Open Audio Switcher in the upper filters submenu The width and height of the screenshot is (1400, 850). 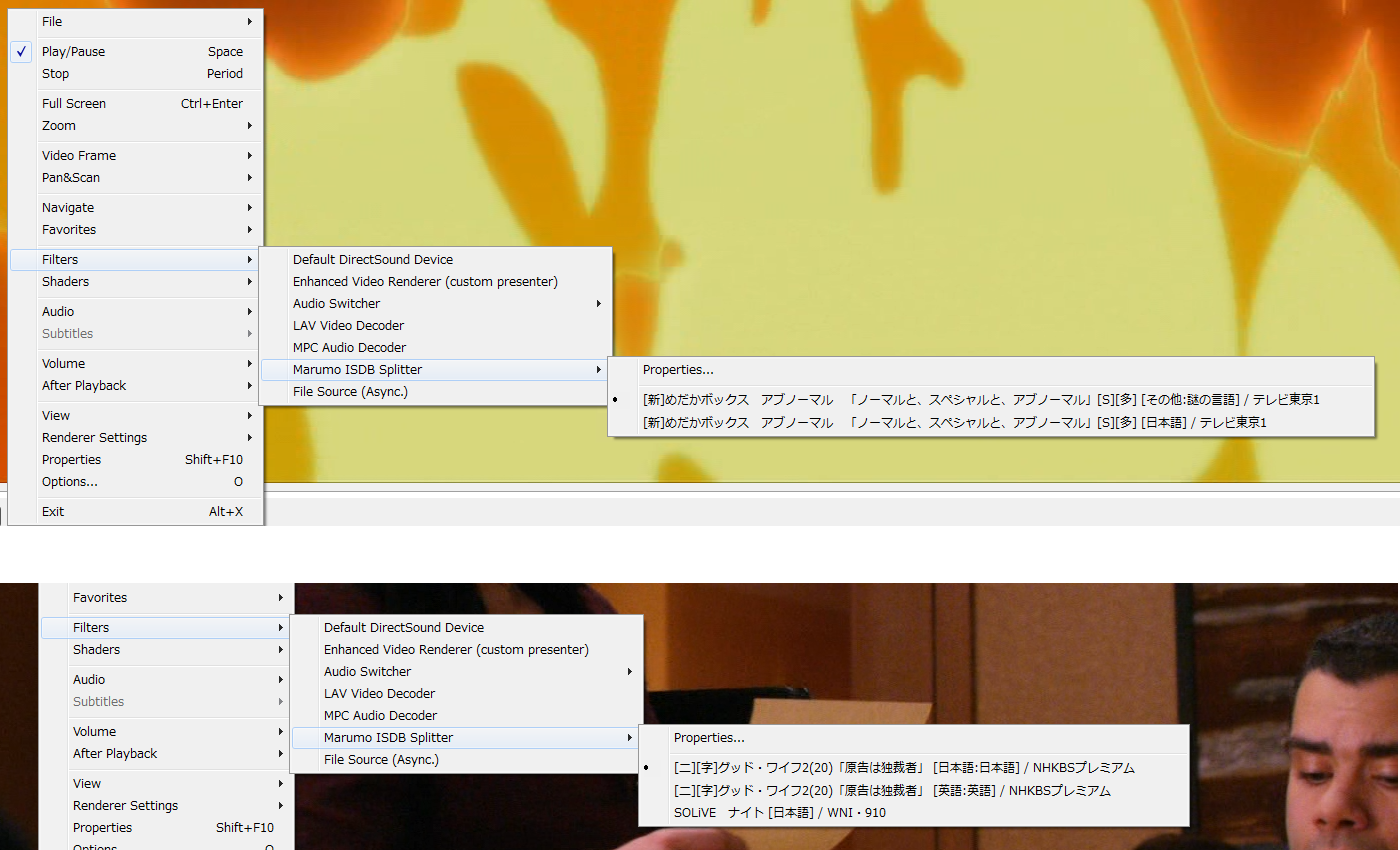pyautogui.click(x=337, y=304)
